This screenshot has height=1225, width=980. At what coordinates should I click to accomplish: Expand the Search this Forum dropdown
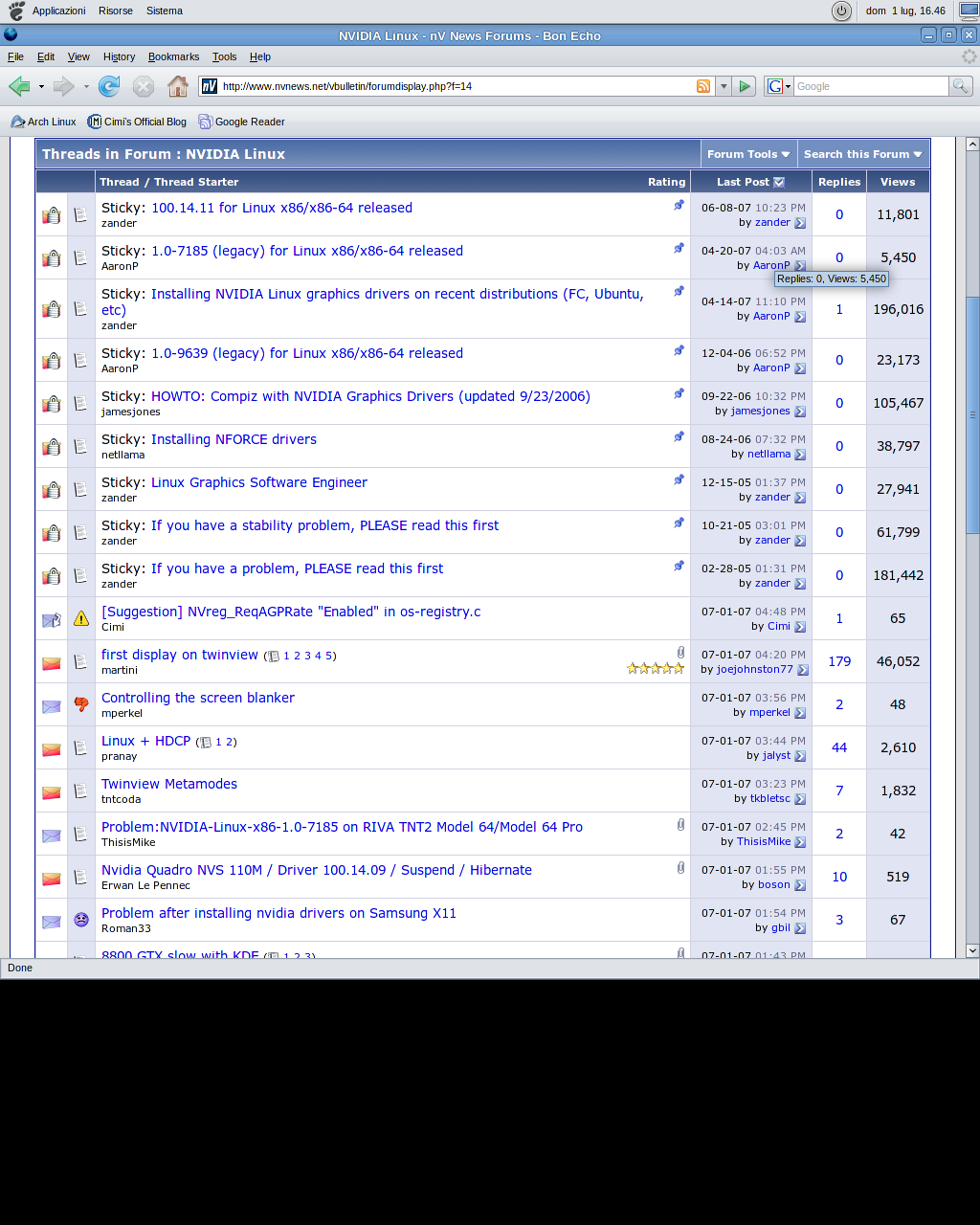click(862, 154)
